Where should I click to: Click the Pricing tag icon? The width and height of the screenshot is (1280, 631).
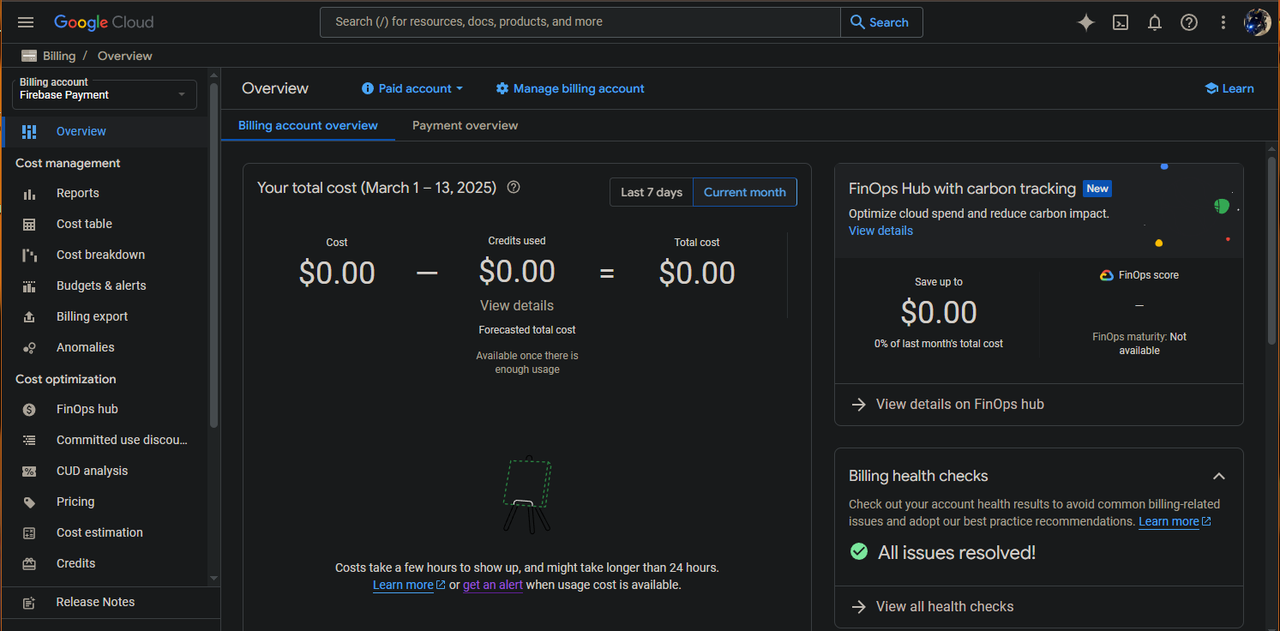[29, 502]
